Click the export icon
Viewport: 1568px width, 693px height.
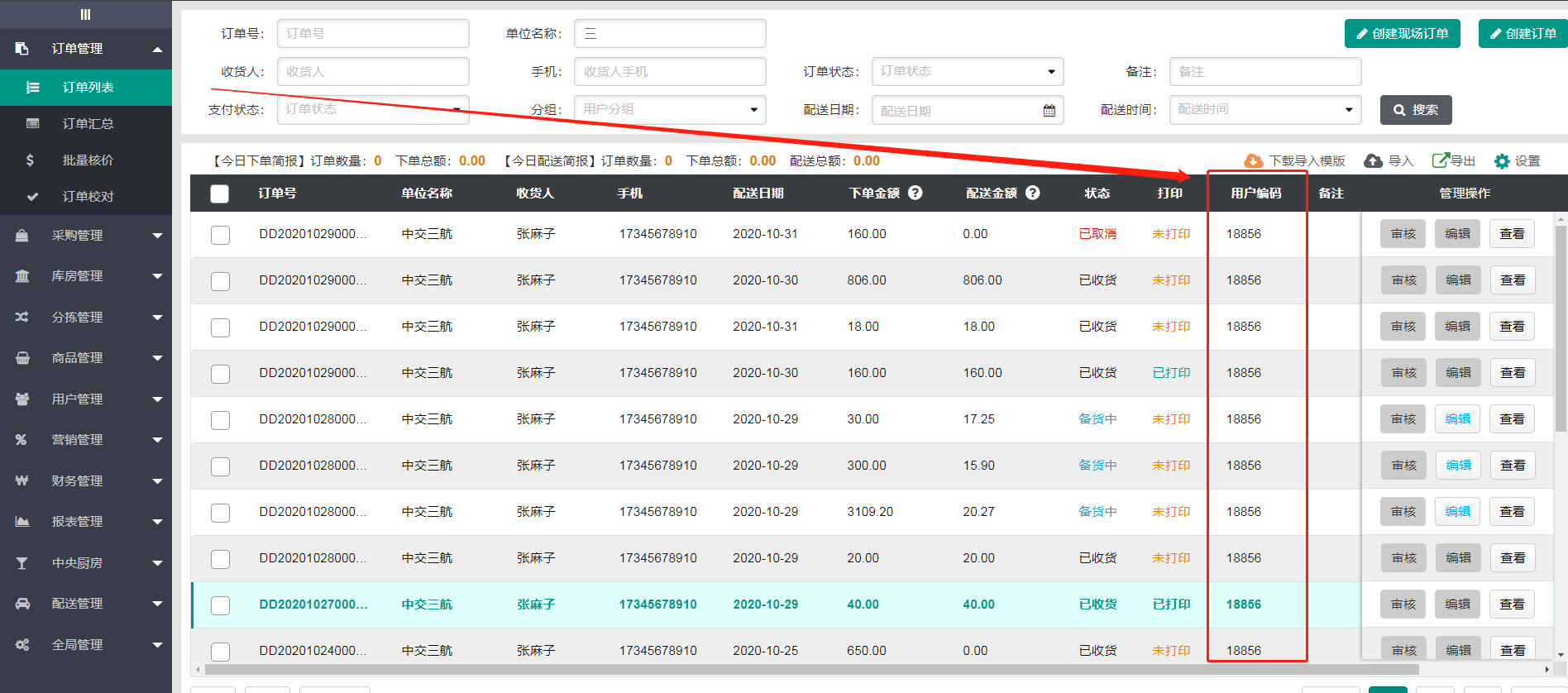pos(1441,160)
